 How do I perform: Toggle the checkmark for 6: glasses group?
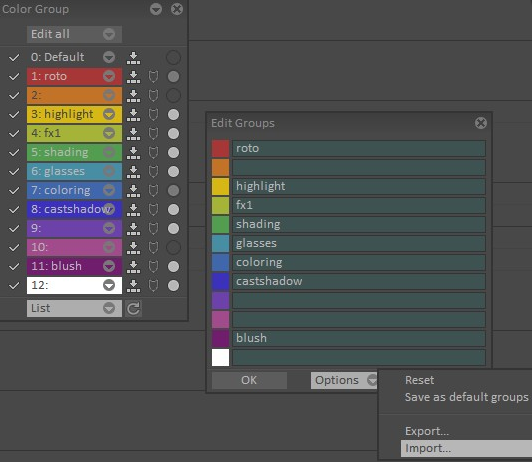point(14,172)
